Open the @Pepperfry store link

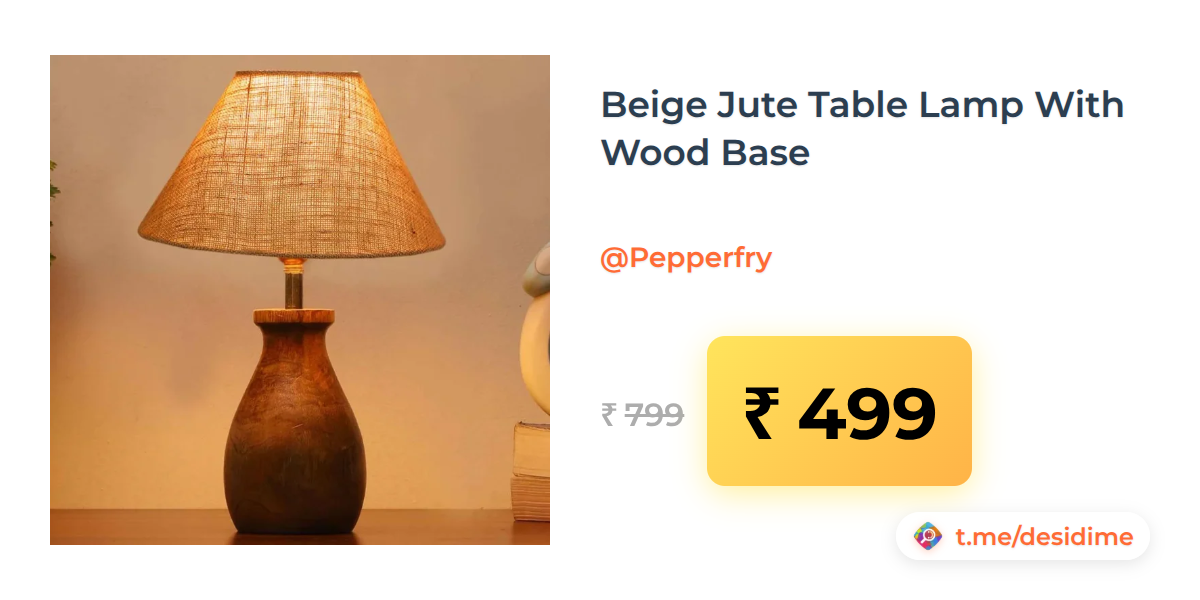click(686, 259)
